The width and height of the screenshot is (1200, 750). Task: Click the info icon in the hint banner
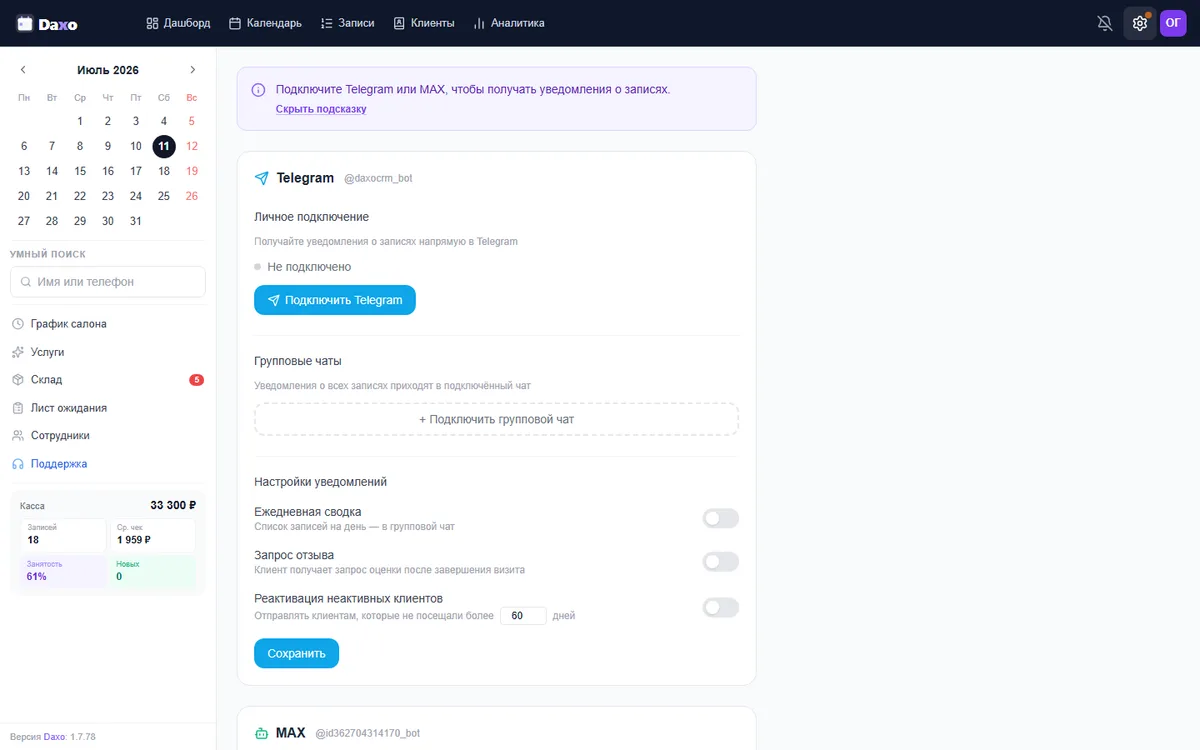click(x=259, y=89)
